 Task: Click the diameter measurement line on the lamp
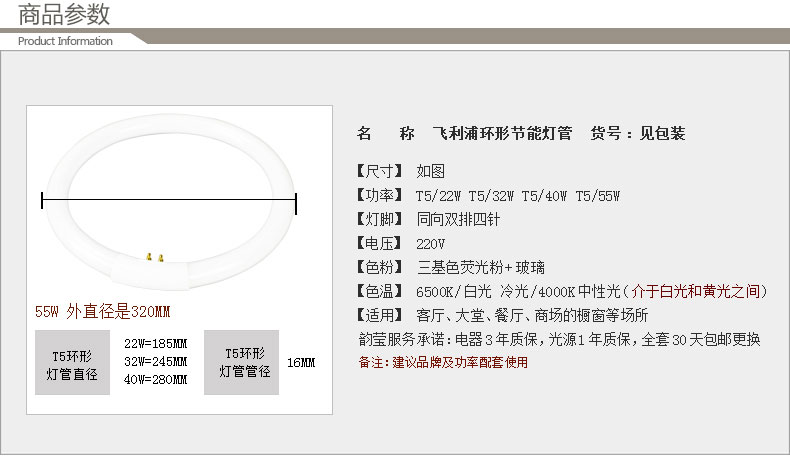coord(169,201)
